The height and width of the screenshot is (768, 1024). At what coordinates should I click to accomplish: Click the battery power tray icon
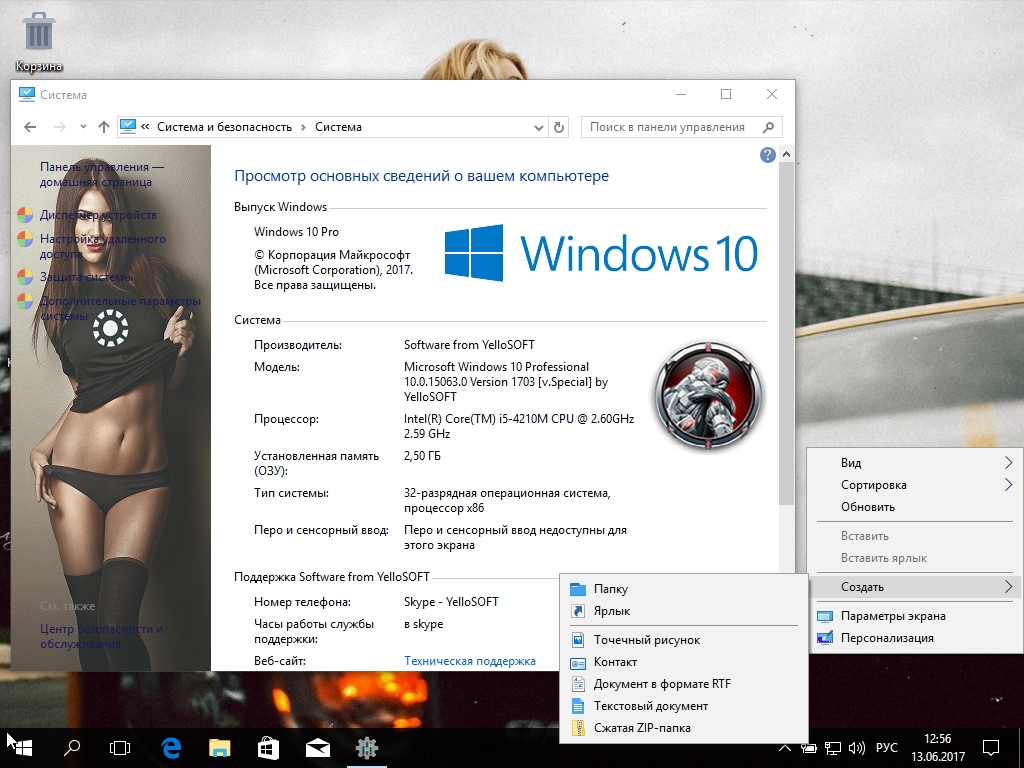pos(809,748)
